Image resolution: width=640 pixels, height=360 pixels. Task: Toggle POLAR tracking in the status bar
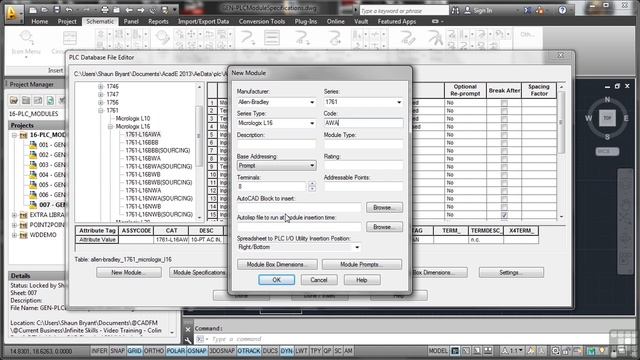coord(176,351)
